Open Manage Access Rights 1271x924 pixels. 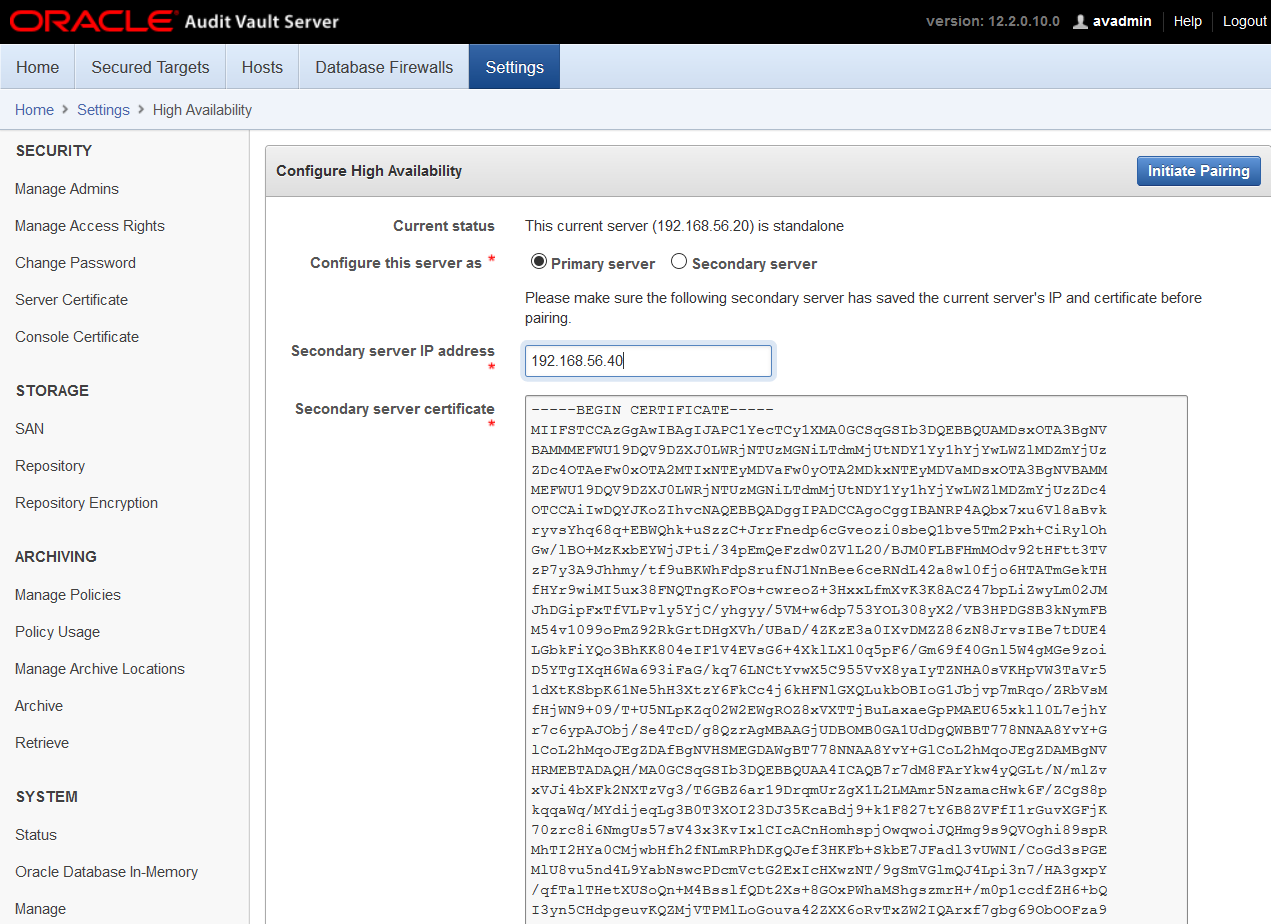pos(90,226)
